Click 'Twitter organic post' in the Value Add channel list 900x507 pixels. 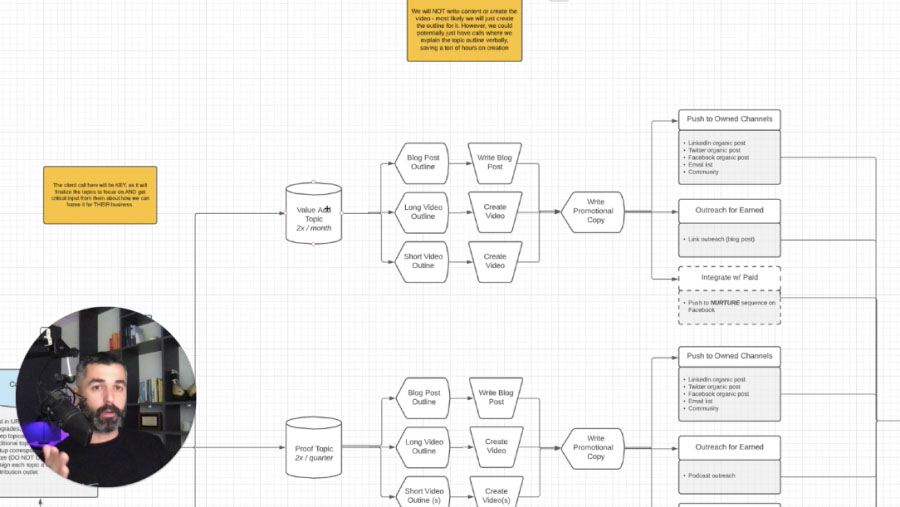714,150
